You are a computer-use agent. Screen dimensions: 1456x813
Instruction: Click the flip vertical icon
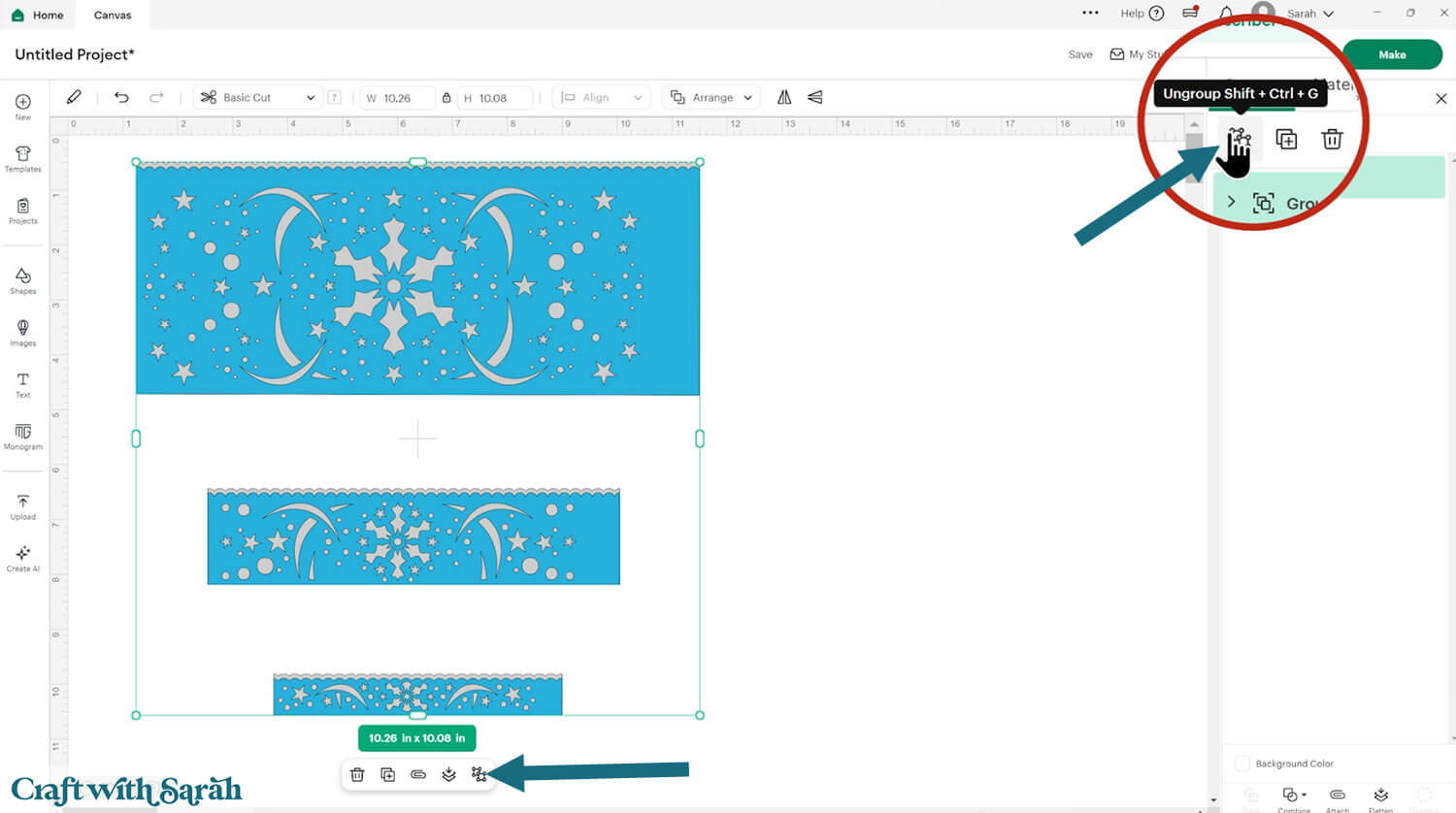pos(815,97)
